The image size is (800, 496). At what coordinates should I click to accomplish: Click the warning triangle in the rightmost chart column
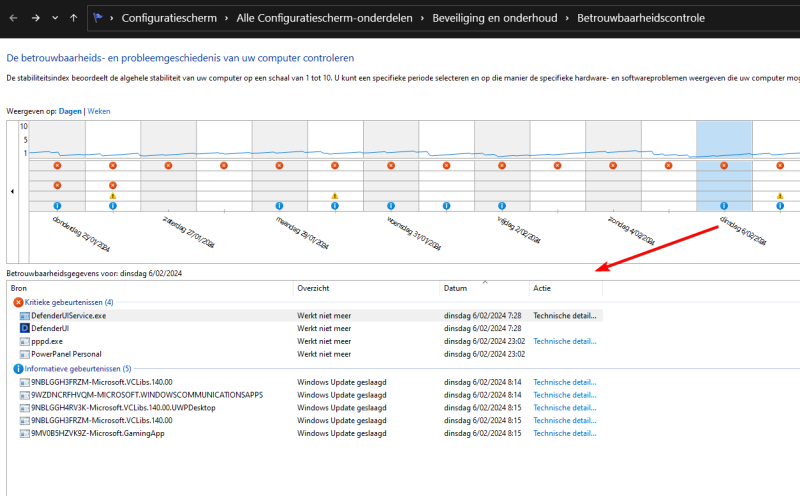pos(780,196)
